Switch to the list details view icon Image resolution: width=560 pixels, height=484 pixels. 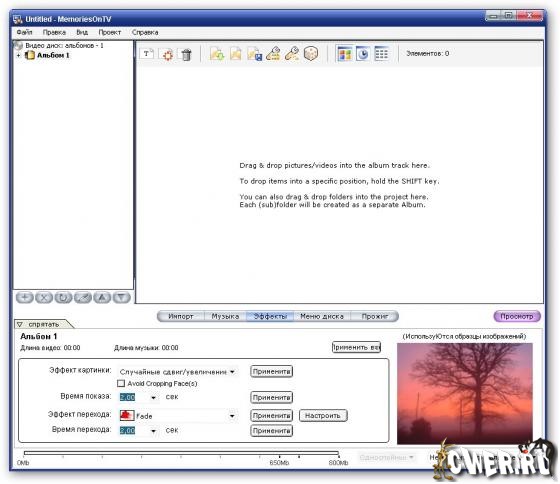(381, 54)
